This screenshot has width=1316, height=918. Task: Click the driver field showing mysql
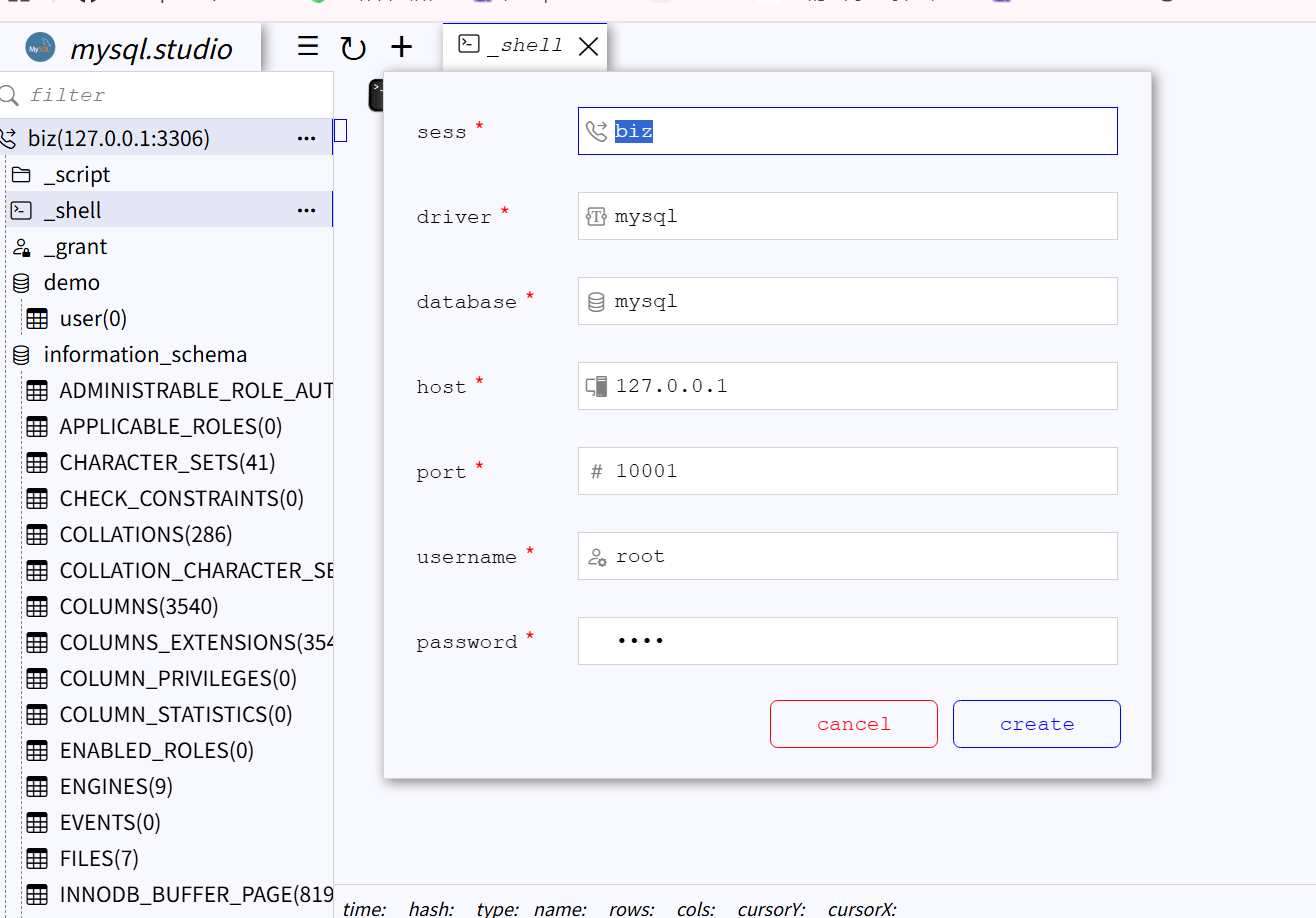847,216
